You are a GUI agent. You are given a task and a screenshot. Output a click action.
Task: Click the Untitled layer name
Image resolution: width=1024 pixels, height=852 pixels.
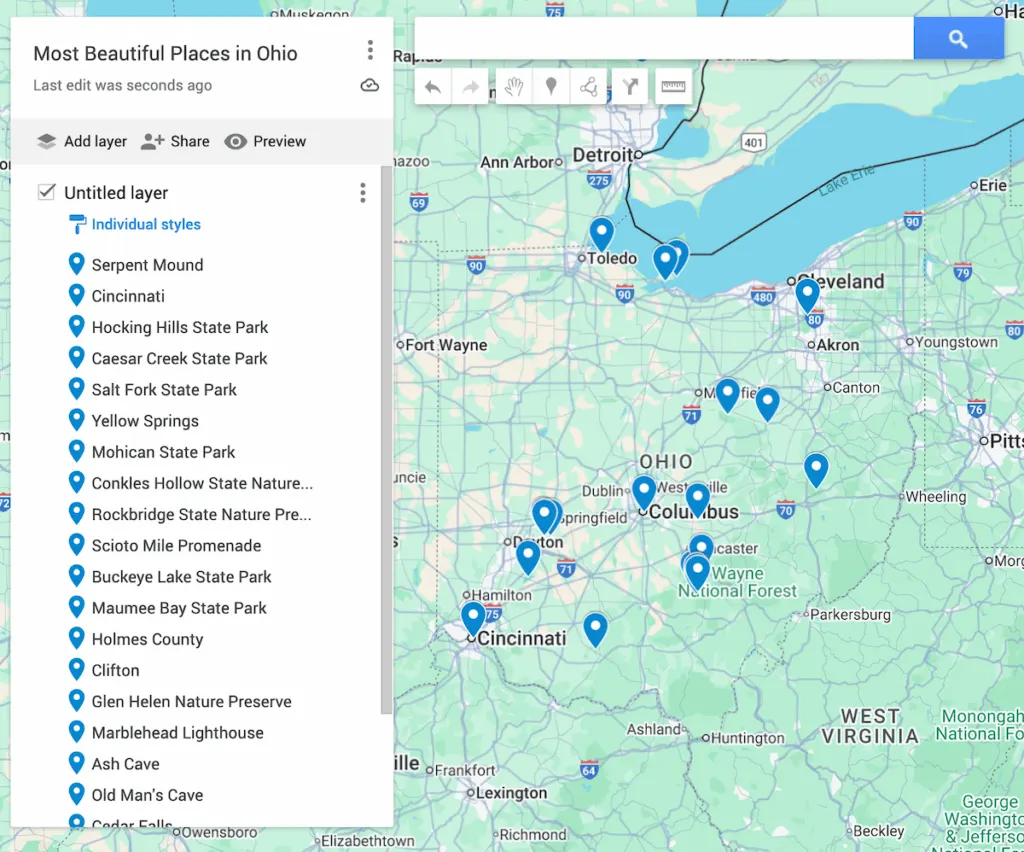point(116,193)
